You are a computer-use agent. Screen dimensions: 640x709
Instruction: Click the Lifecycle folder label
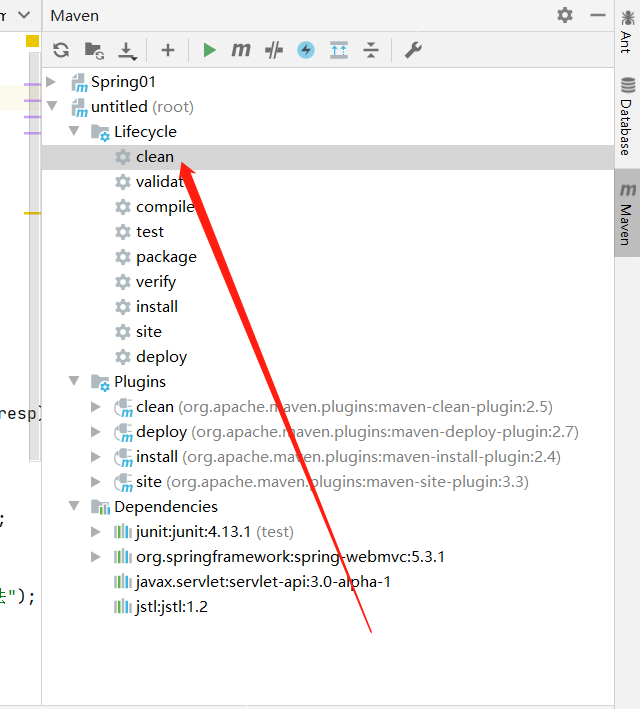click(146, 132)
